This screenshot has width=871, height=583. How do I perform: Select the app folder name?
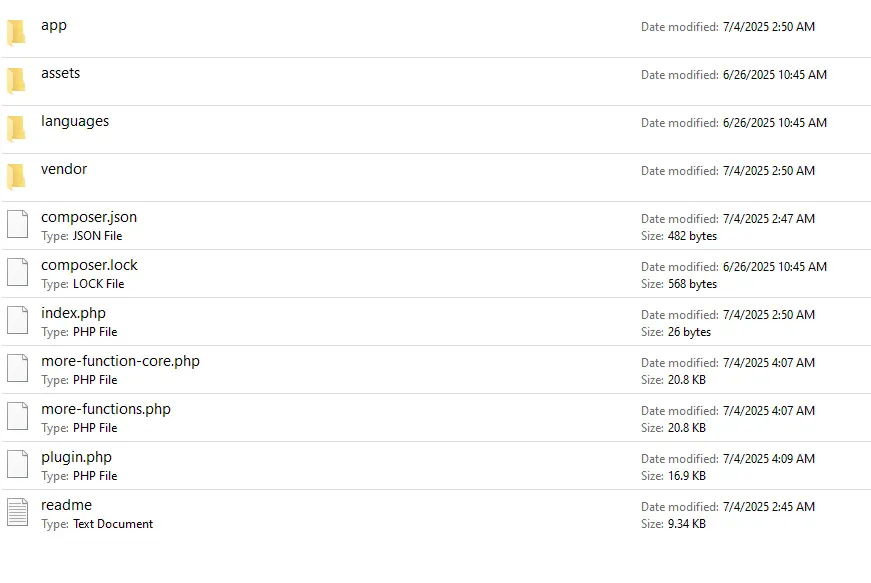point(54,25)
